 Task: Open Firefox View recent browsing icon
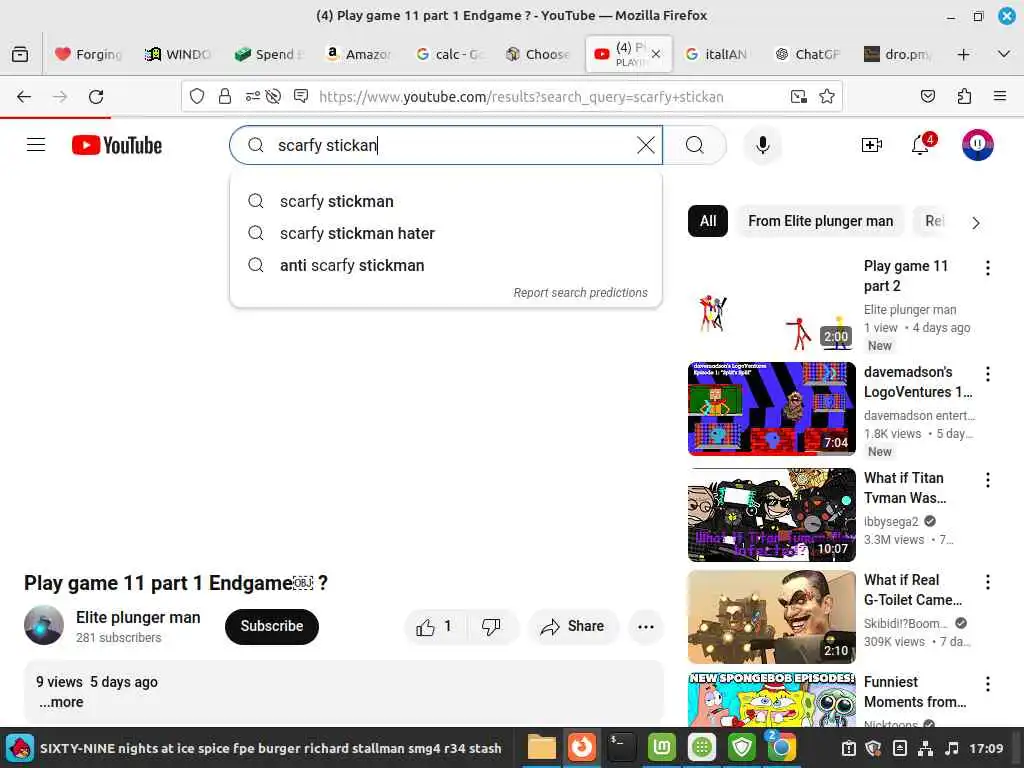20,54
